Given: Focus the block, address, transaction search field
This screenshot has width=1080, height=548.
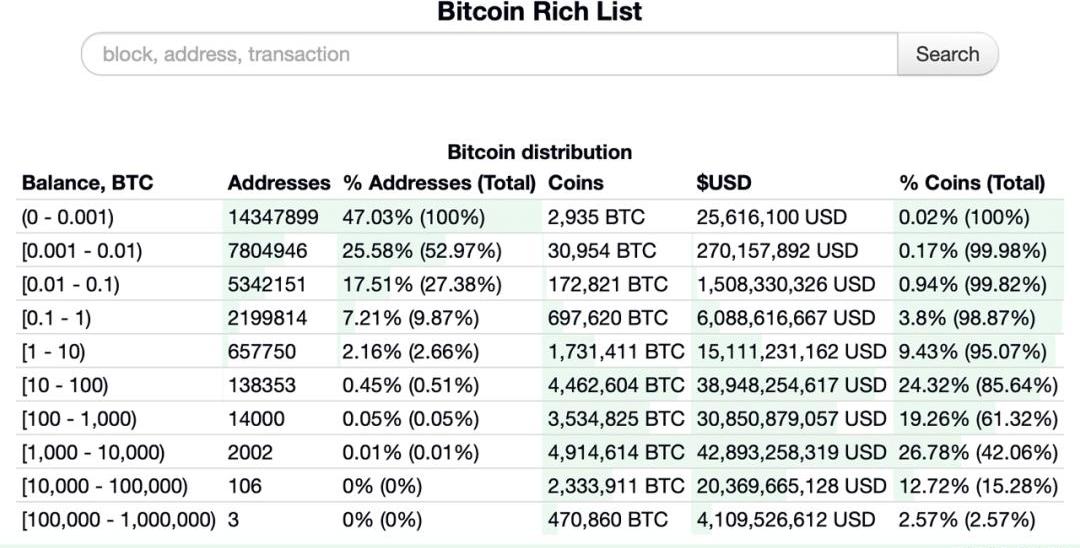Looking at the screenshot, I should [490, 54].
